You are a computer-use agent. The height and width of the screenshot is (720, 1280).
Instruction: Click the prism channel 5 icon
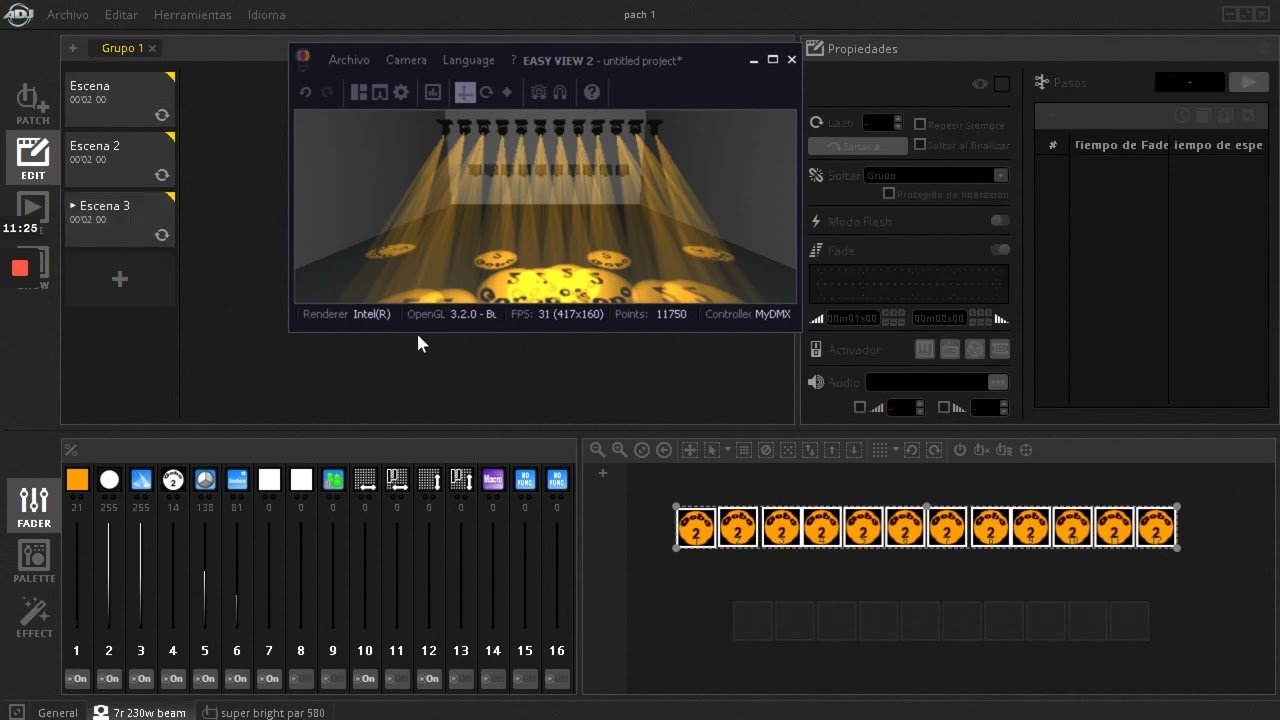pyautogui.click(x=205, y=480)
